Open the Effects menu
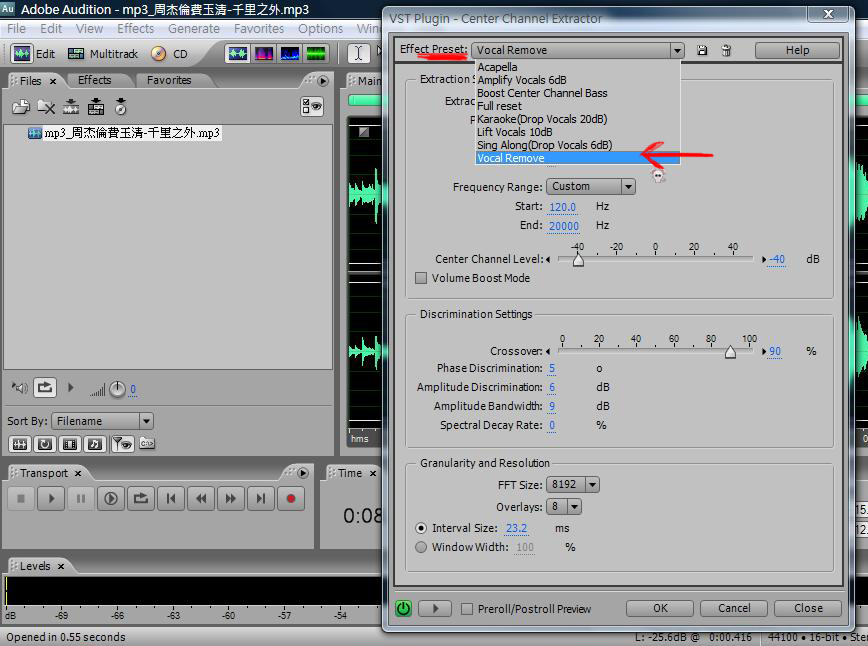Screen dimensions: 868x646 click(135, 29)
